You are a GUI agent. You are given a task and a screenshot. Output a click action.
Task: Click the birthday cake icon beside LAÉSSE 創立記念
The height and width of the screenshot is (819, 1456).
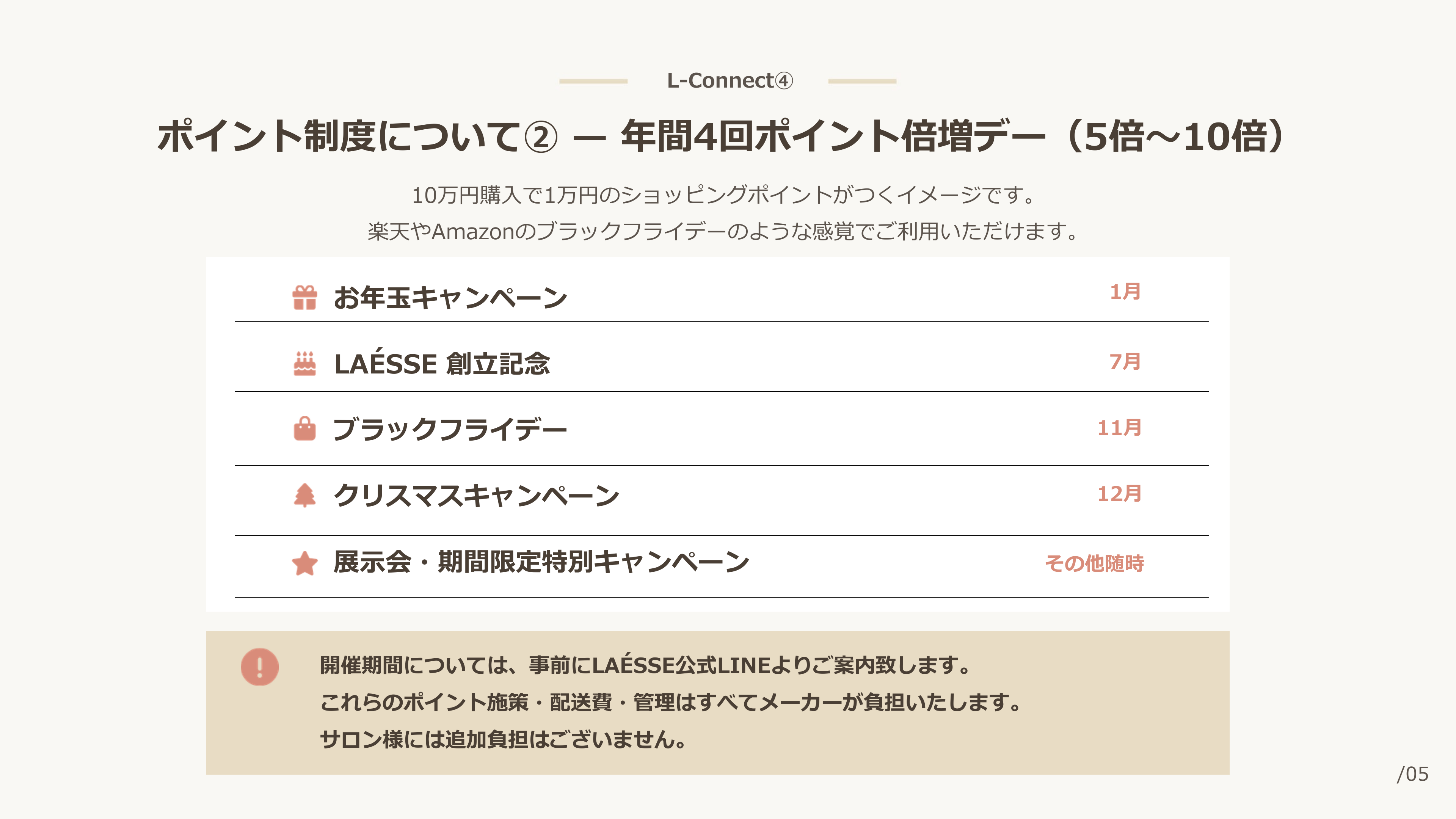click(304, 364)
